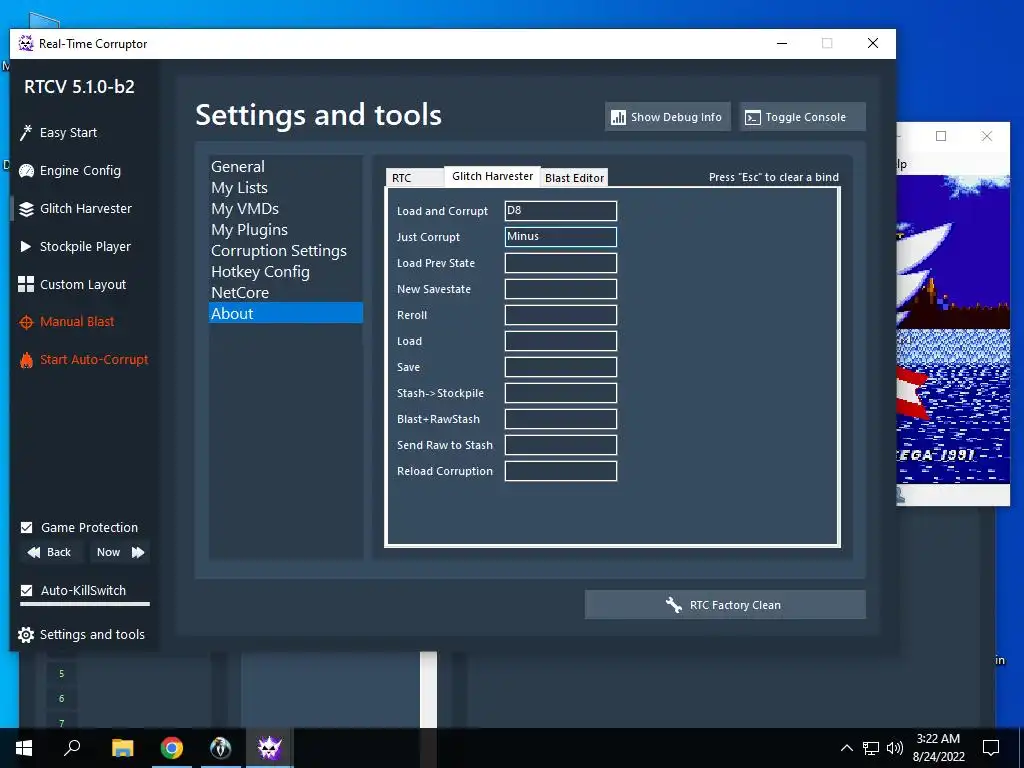The height and width of the screenshot is (768, 1024).
Task: Open Engine Config panel
Action: (70, 170)
